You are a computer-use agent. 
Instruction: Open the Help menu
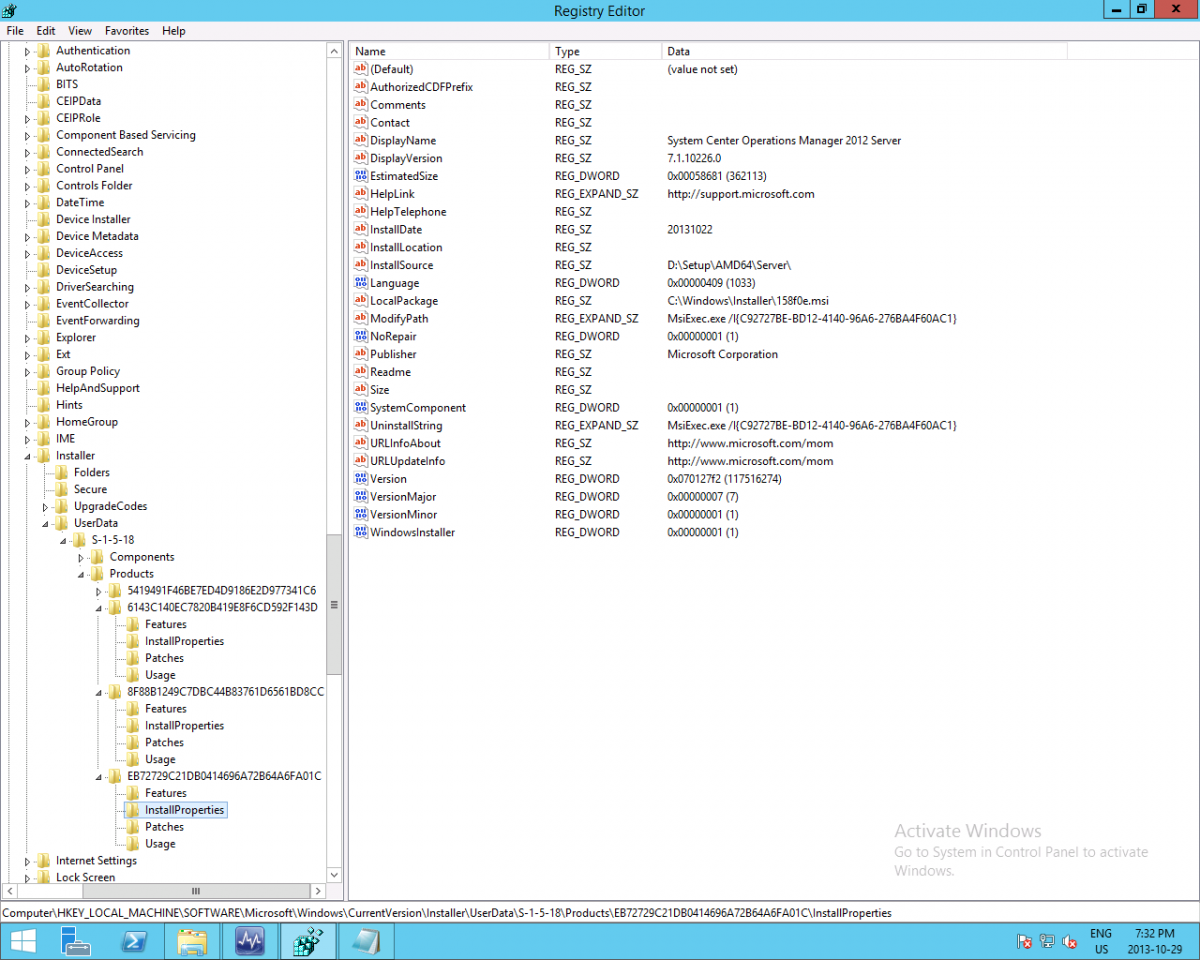click(x=174, y=31)
